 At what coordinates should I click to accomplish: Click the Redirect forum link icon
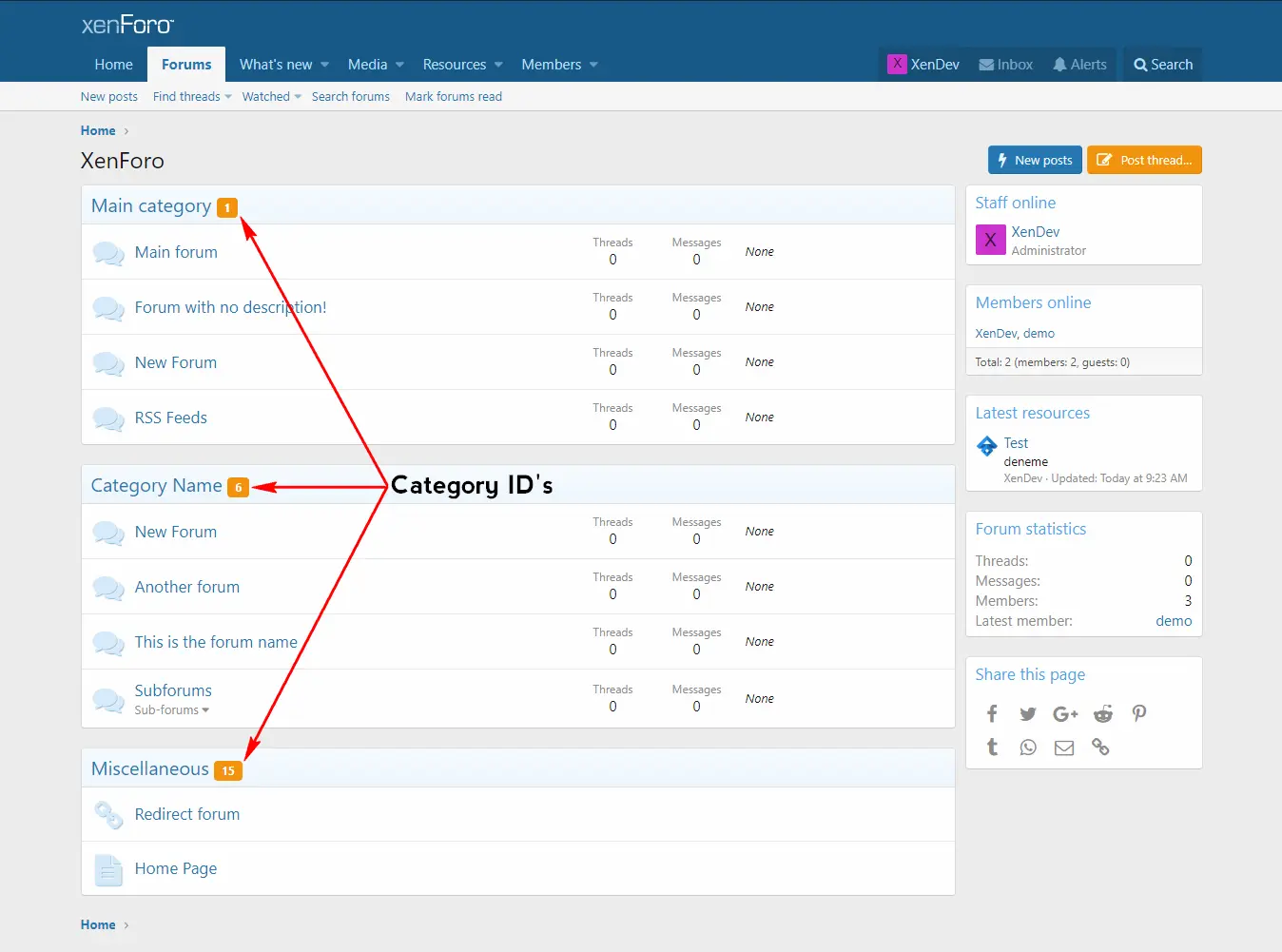[108, 815]
